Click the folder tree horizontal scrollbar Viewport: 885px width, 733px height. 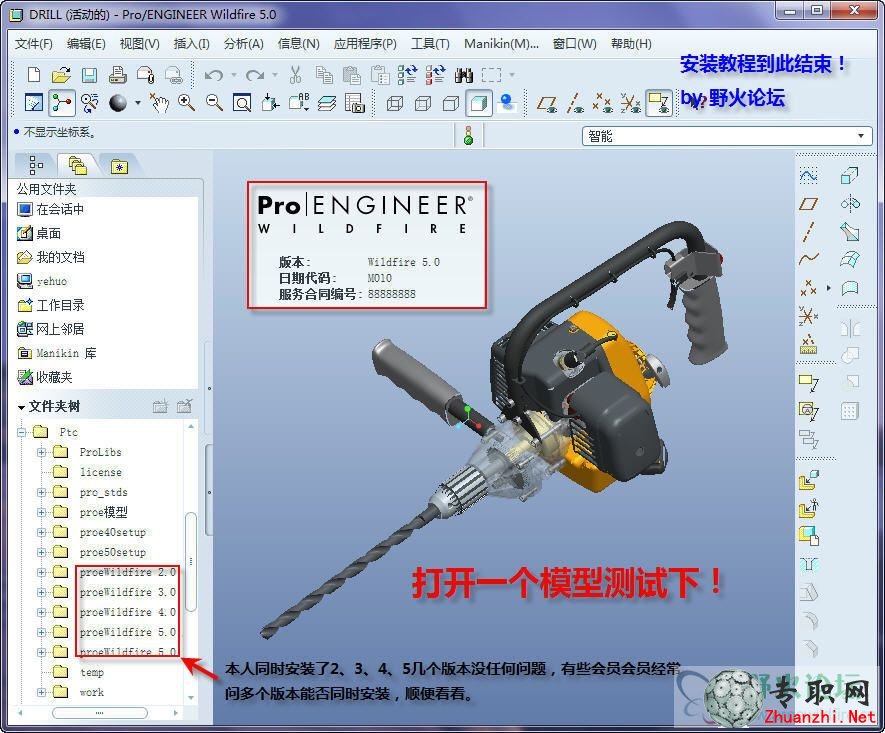point(99,713)
